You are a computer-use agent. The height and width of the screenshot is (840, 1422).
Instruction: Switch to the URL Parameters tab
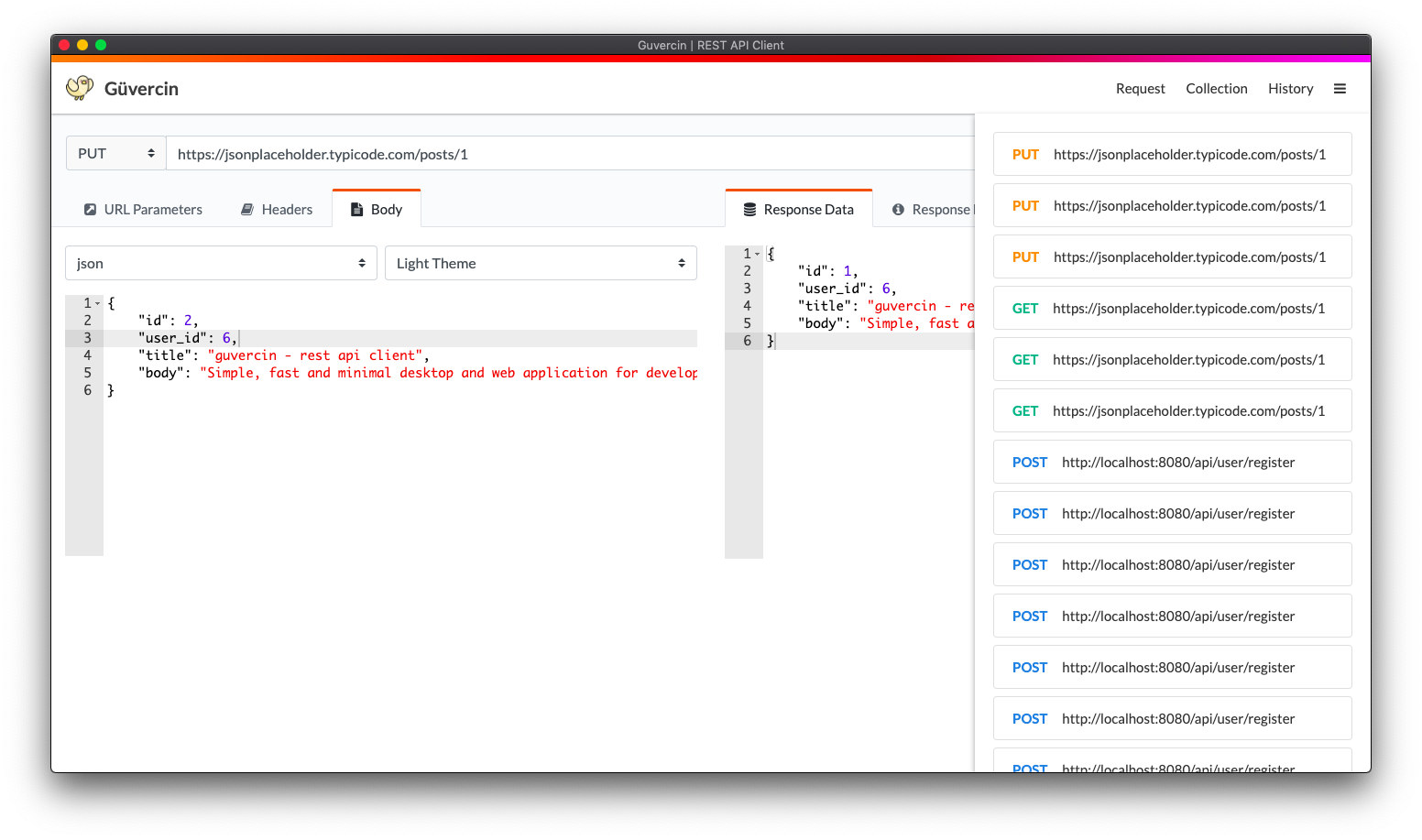[143, 210]
